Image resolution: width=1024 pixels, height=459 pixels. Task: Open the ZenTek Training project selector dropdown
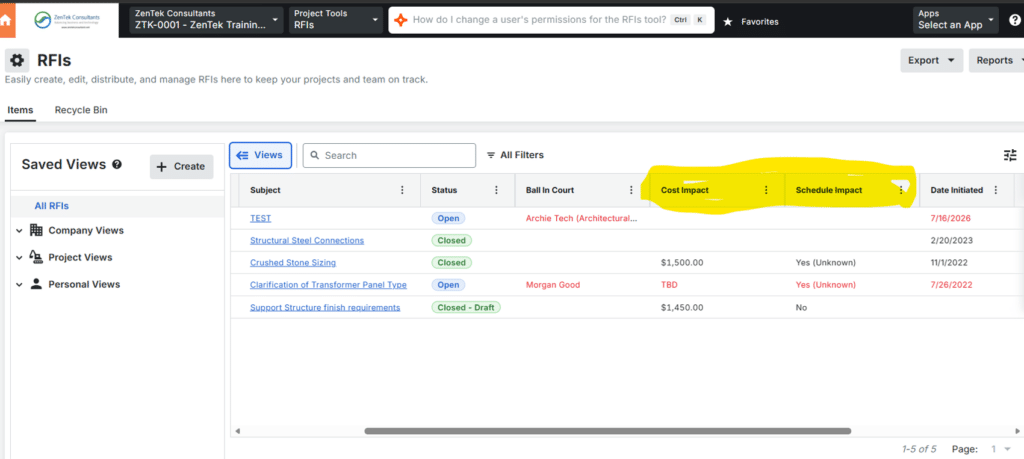tap(206, 20)
